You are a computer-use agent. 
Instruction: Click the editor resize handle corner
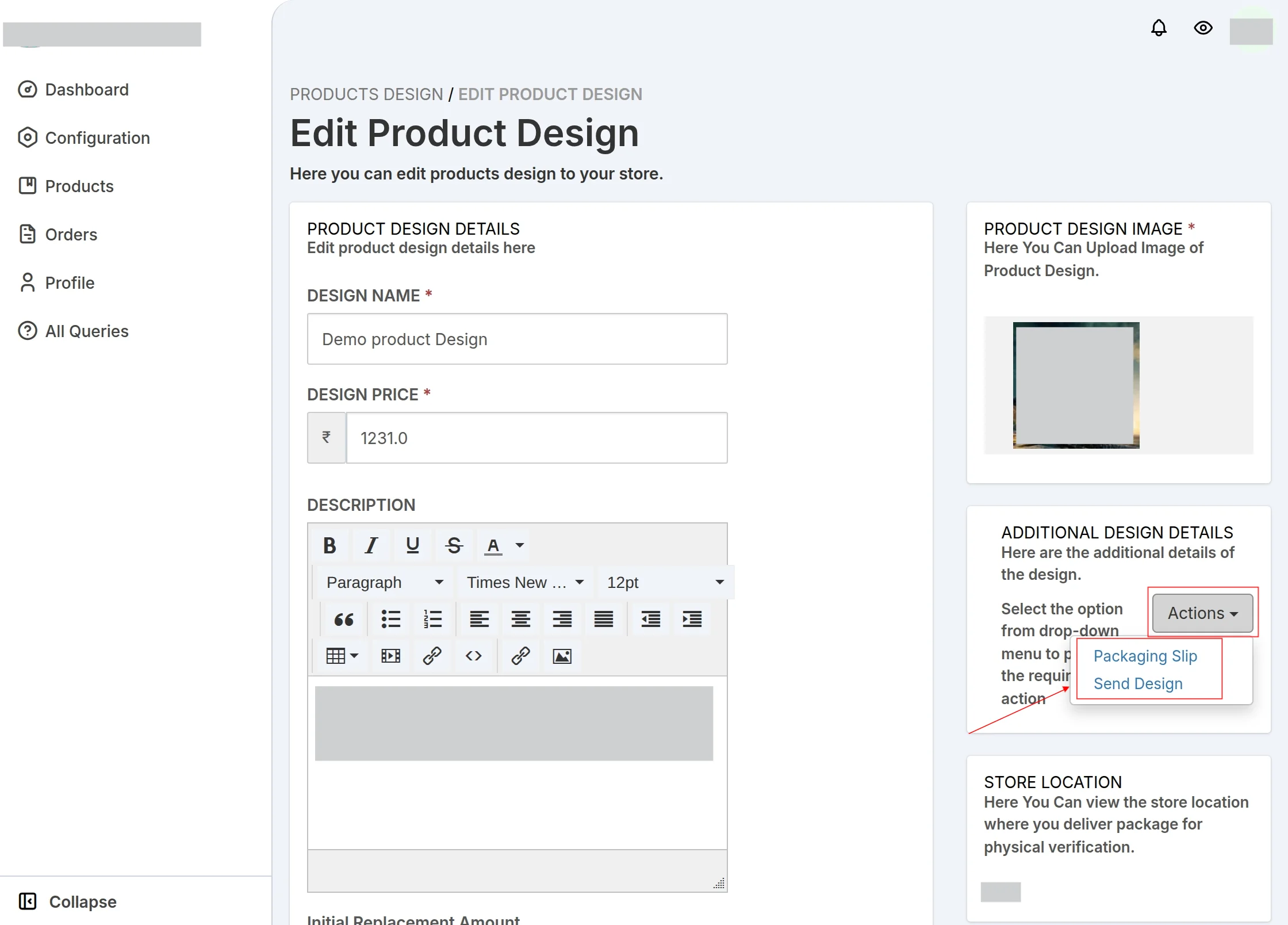(719, 883)
